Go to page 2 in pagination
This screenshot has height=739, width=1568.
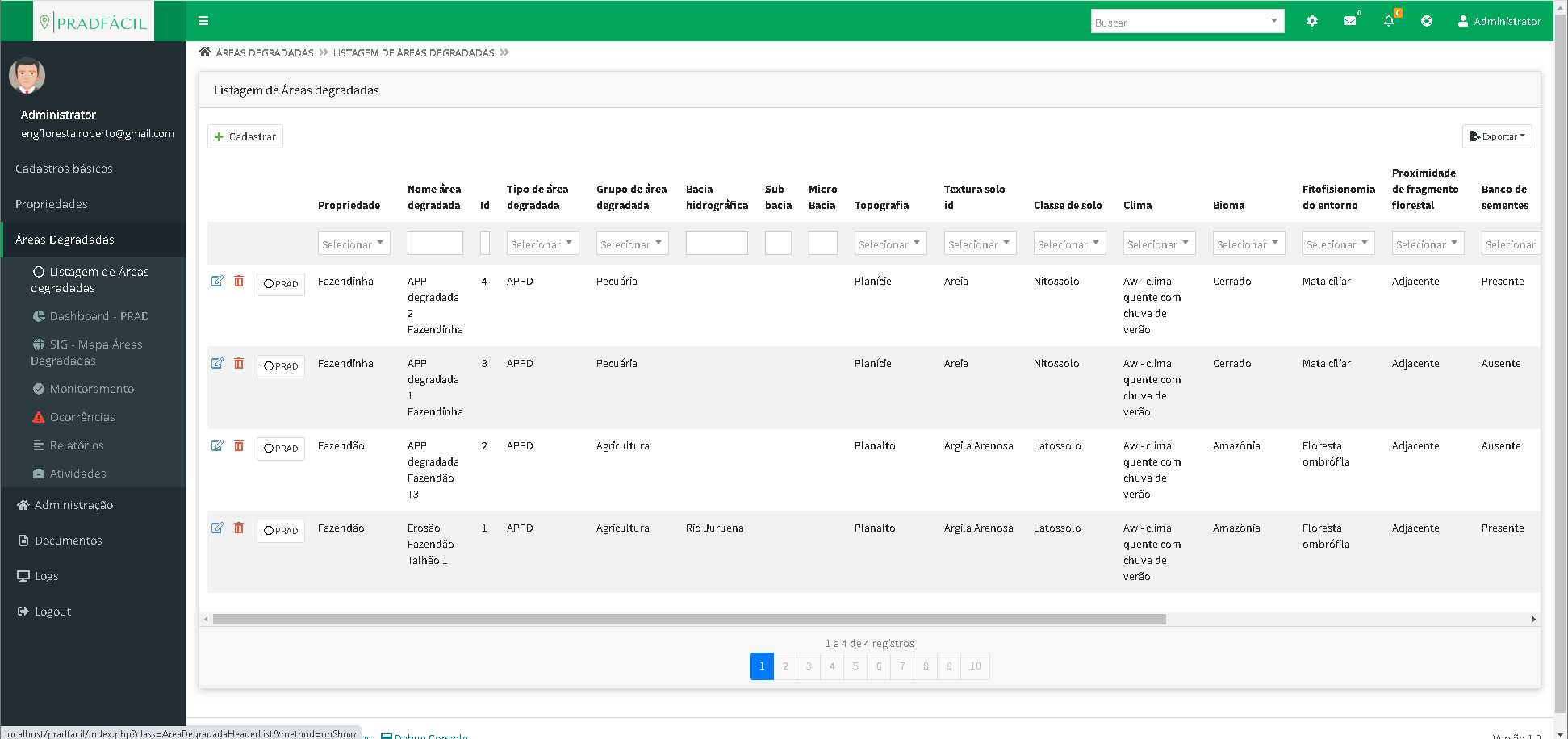click(x=785, y=666)
